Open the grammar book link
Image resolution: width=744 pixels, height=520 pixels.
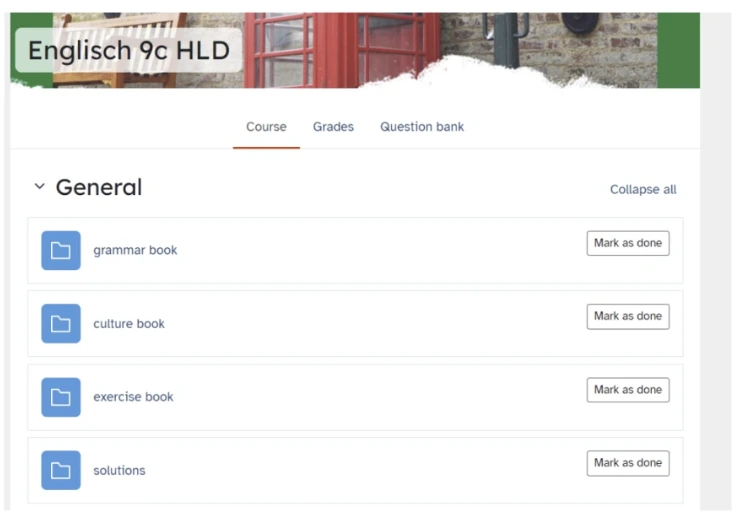tap(135, 250)
